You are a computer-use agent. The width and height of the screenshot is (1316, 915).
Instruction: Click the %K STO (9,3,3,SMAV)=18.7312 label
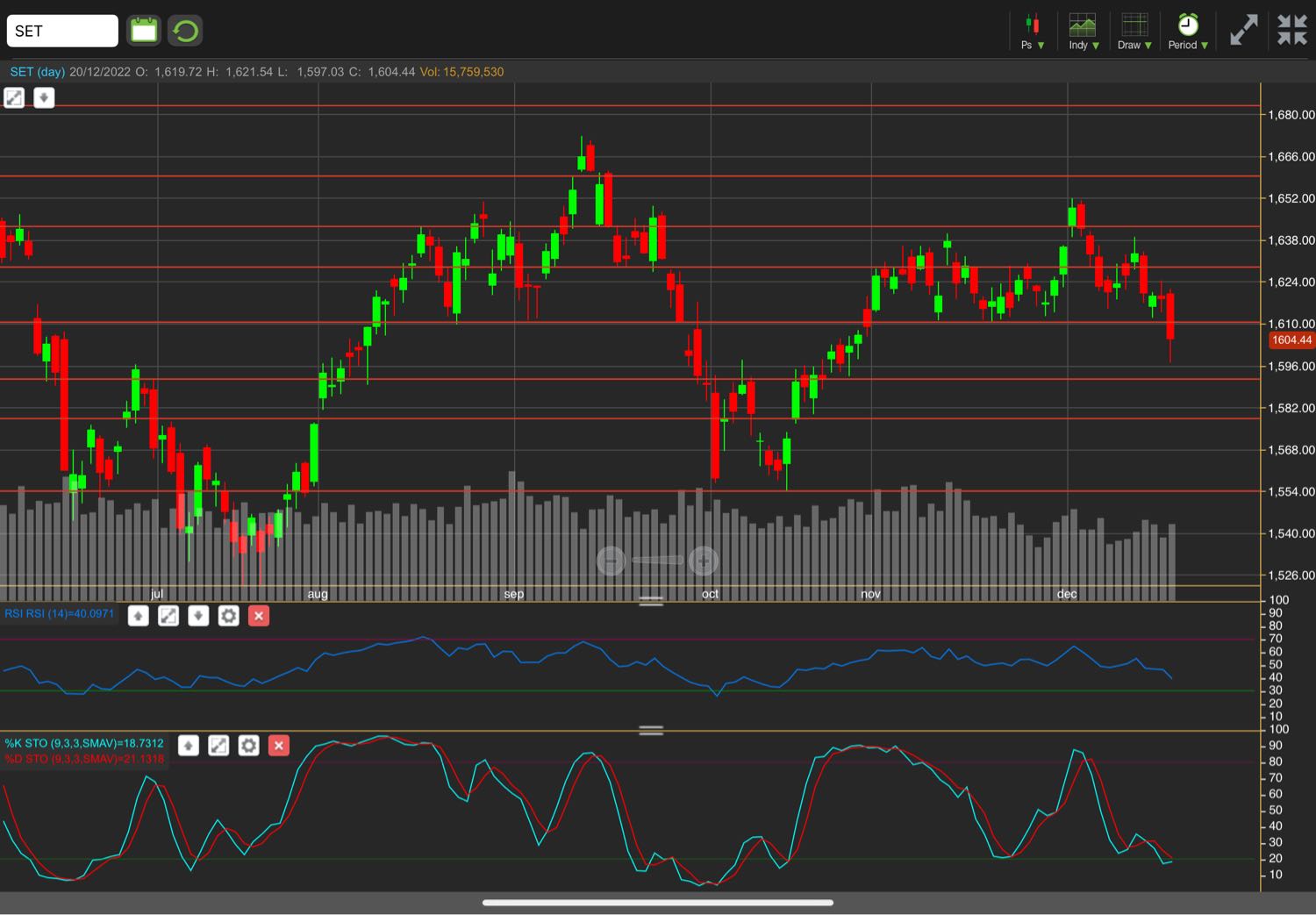(84, 743)
